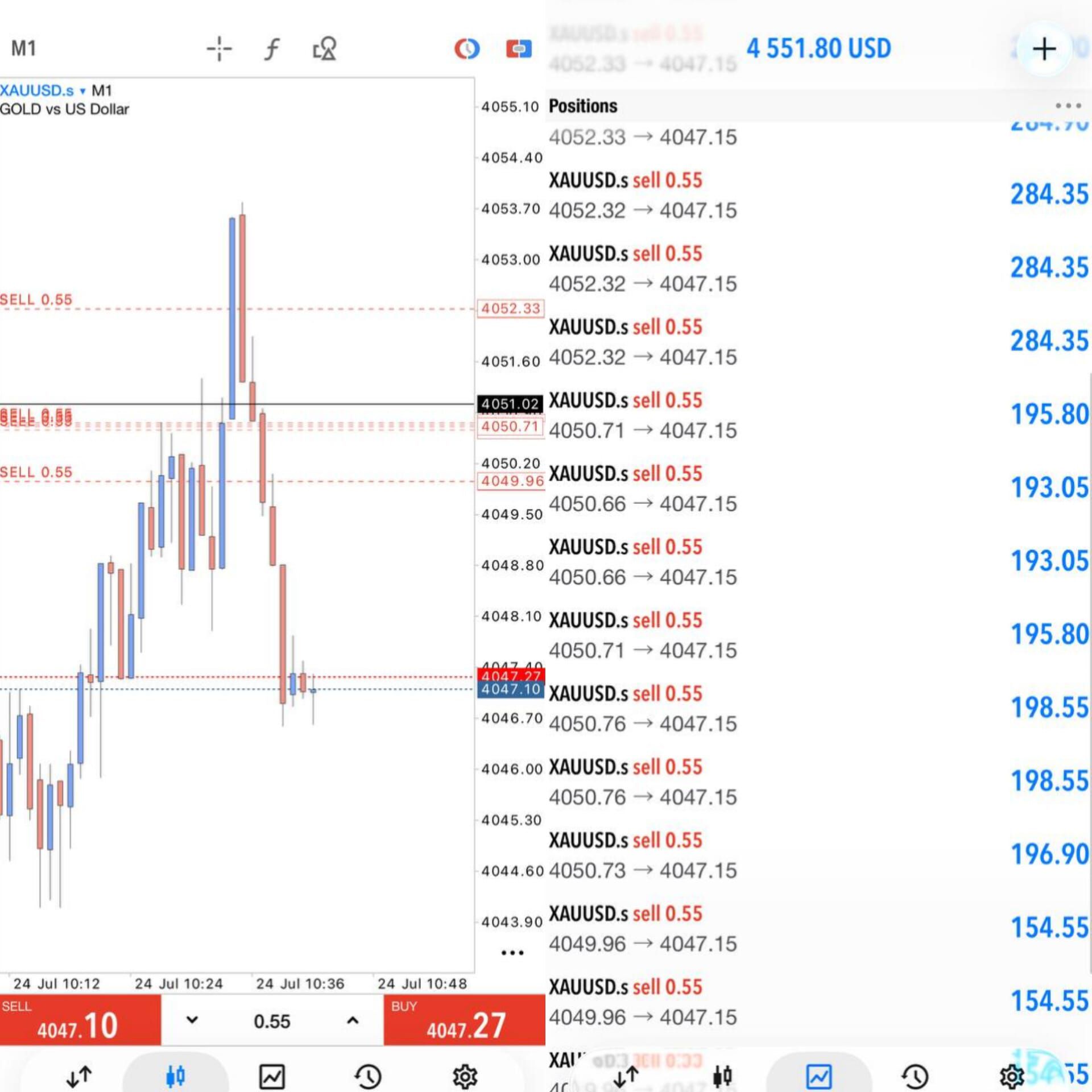Tap the three dots below the price scale

(512, 953)
